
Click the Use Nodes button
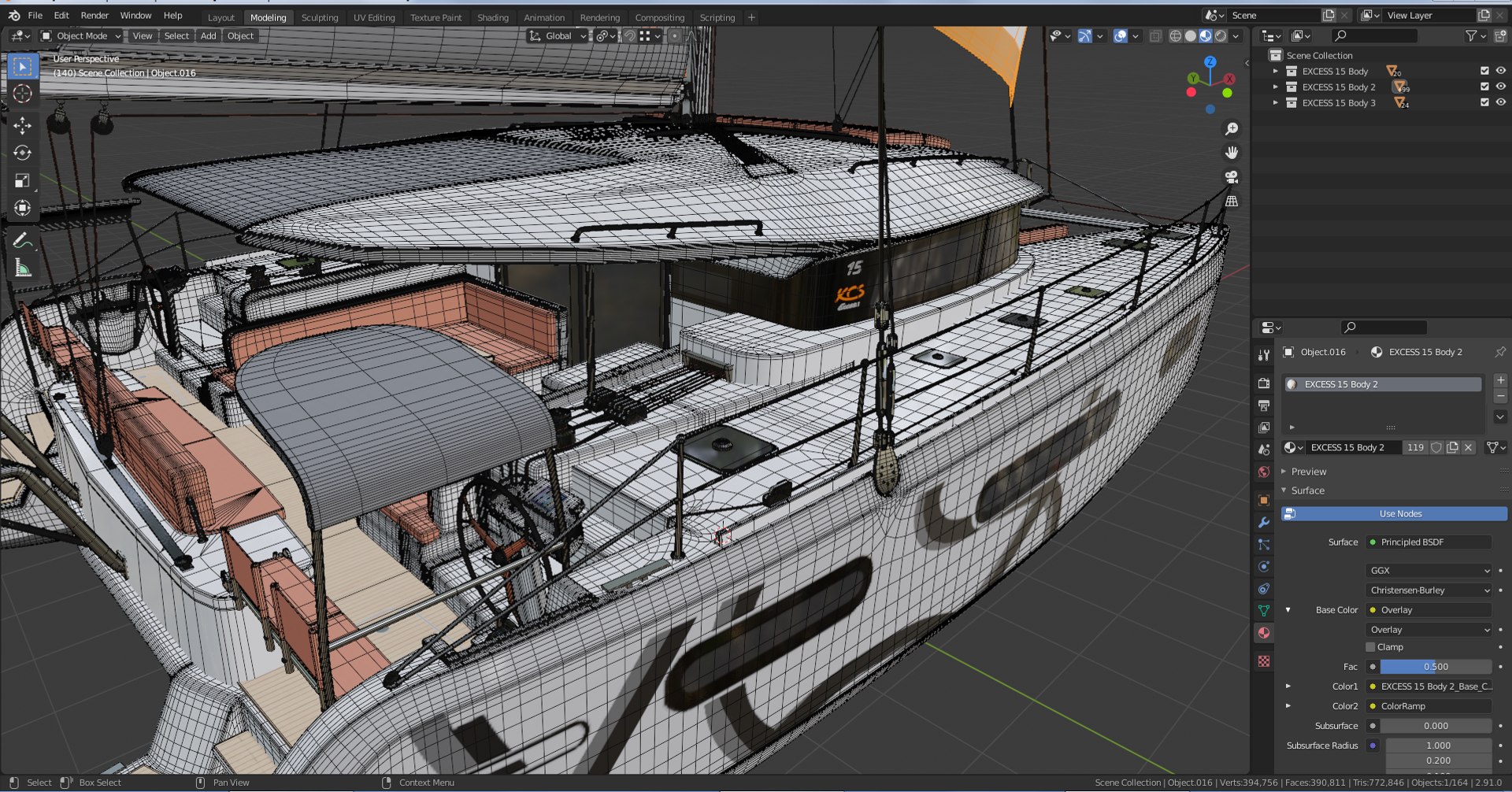[1394, 514]
